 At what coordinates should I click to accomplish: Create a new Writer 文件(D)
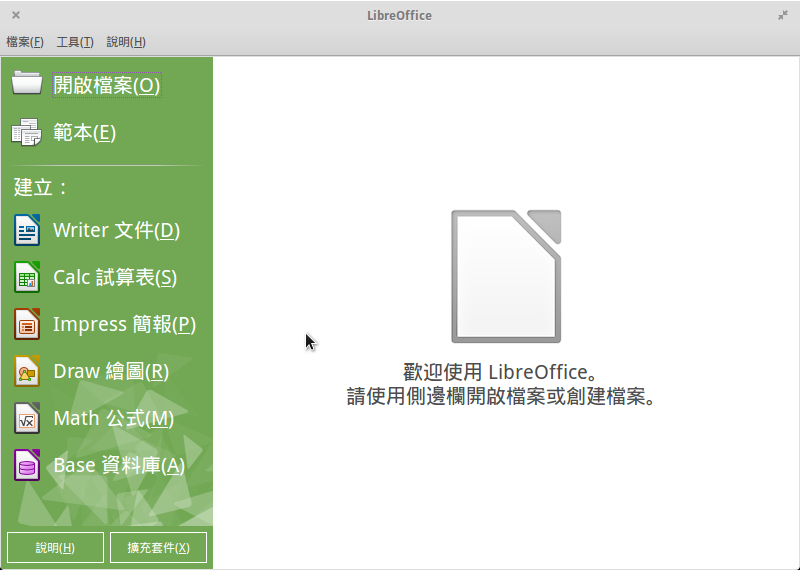[116, 230]
